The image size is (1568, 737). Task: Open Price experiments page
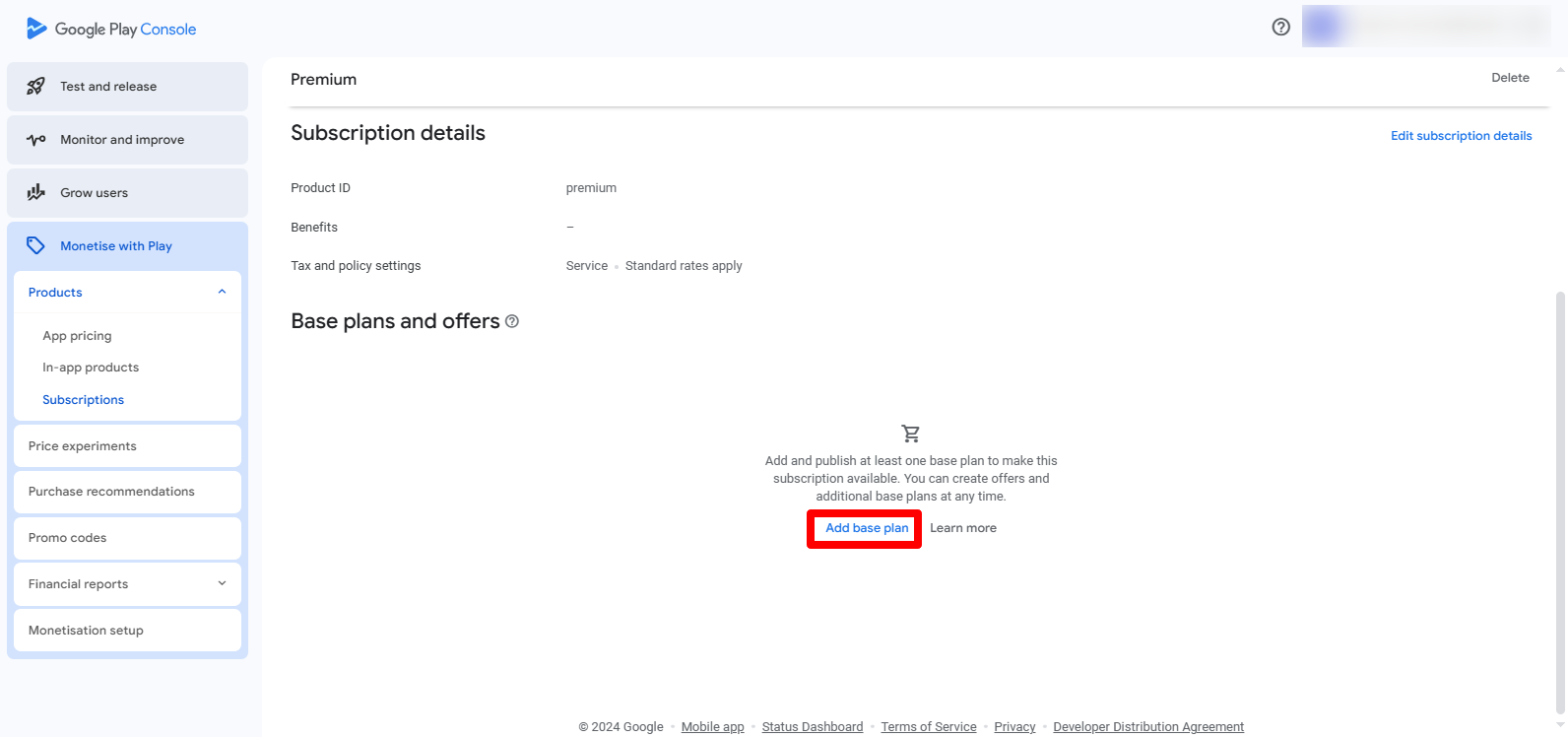point(83,446)
